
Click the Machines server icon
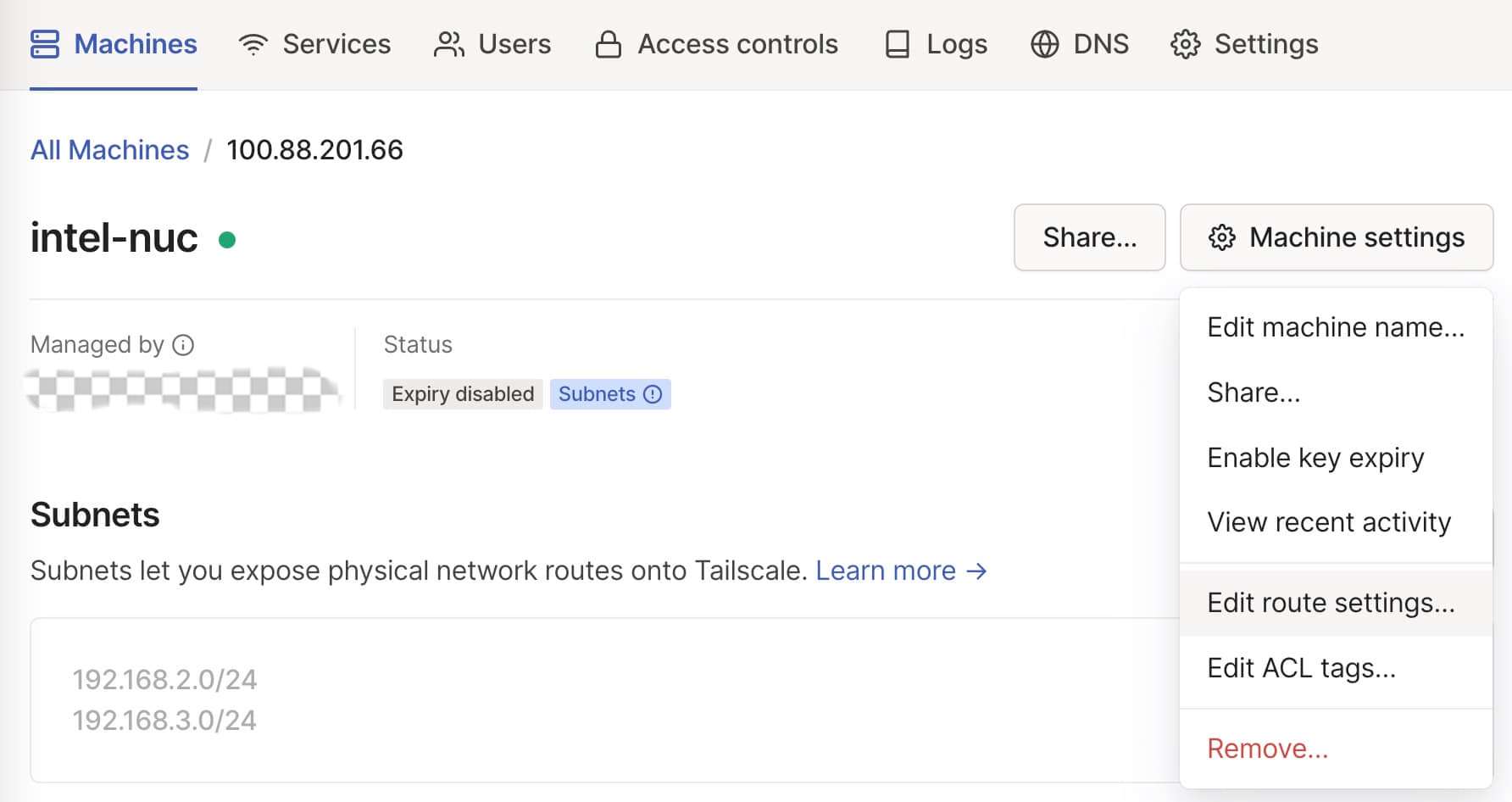pos(44,44)
